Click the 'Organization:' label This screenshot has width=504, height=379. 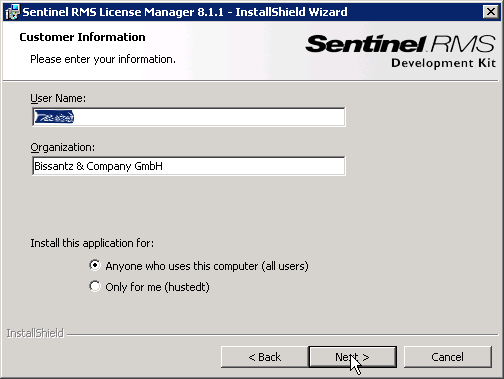pyautogui.click(x=62, y=147)
